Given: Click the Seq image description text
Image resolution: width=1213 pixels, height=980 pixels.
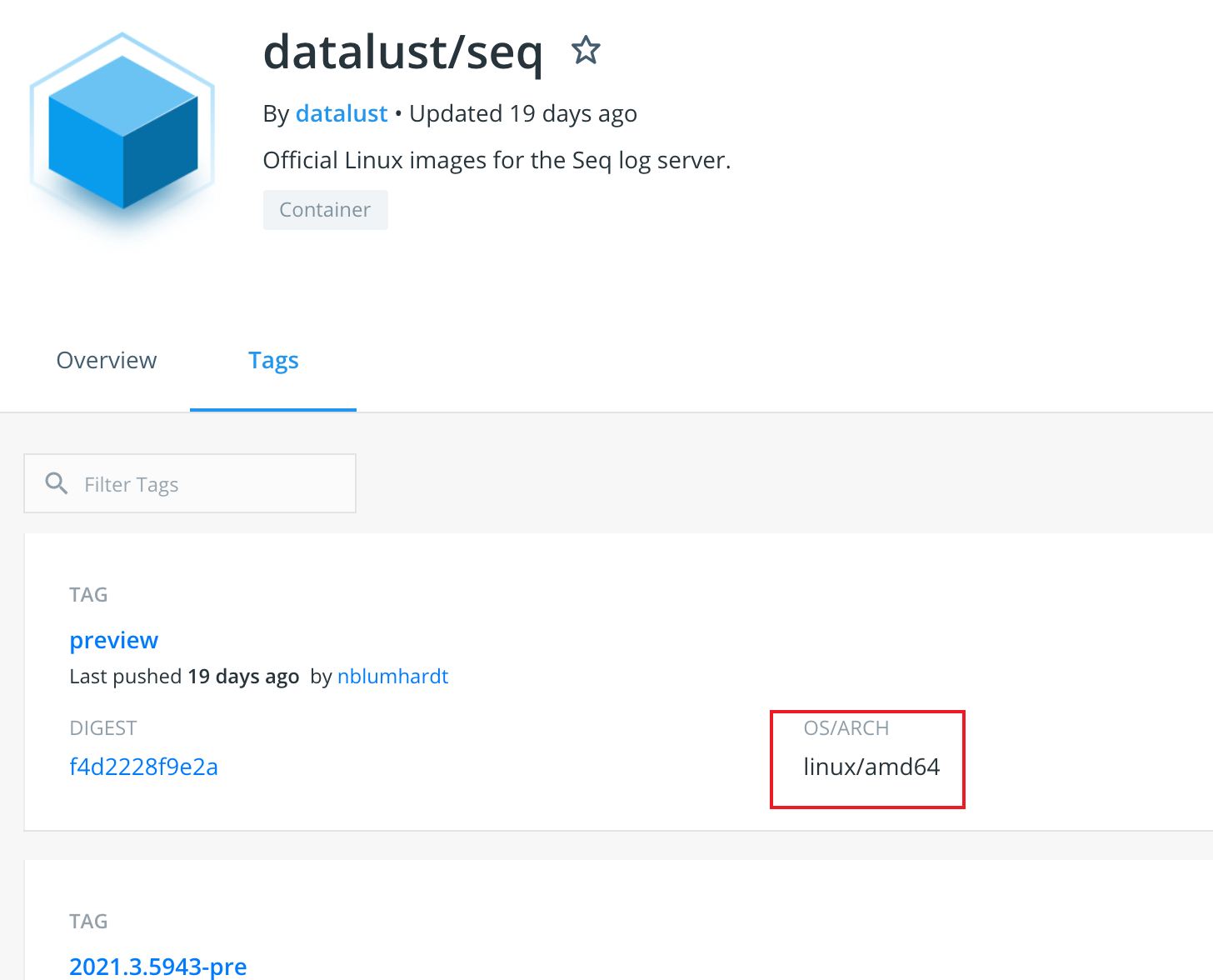Looking at the screenshot, I should (497, 159).
